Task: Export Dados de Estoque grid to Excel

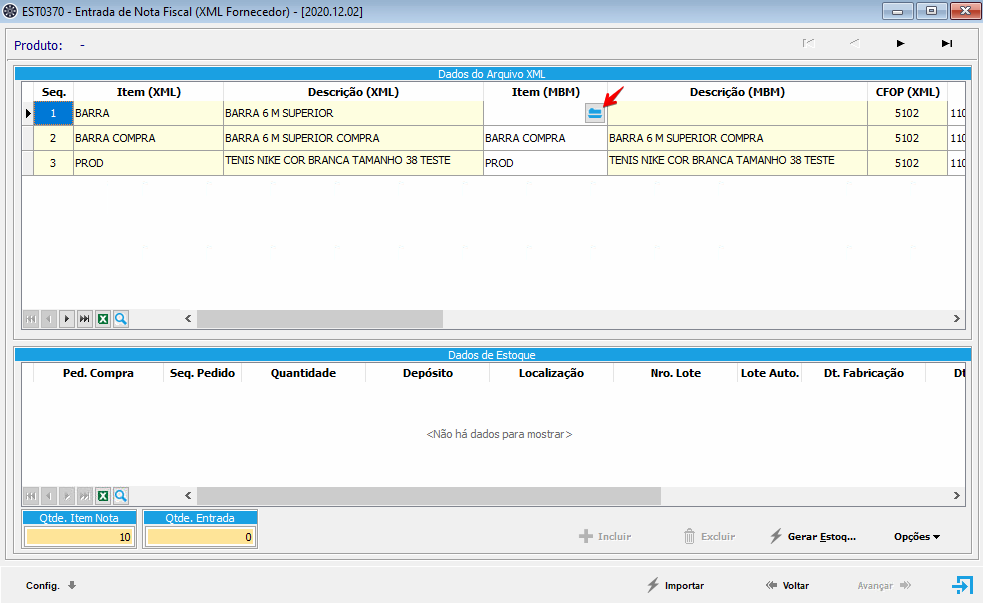Action: click(x=103, y=496)
